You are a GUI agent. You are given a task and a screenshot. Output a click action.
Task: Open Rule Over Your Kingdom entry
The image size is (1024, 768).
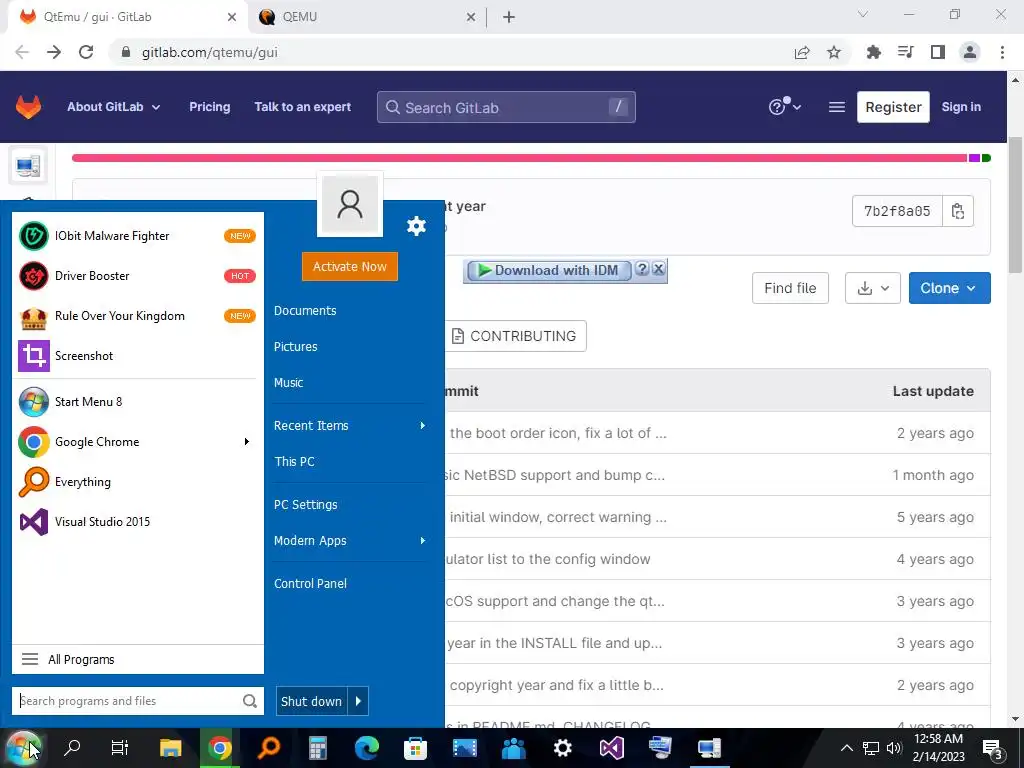click(138, 316)
